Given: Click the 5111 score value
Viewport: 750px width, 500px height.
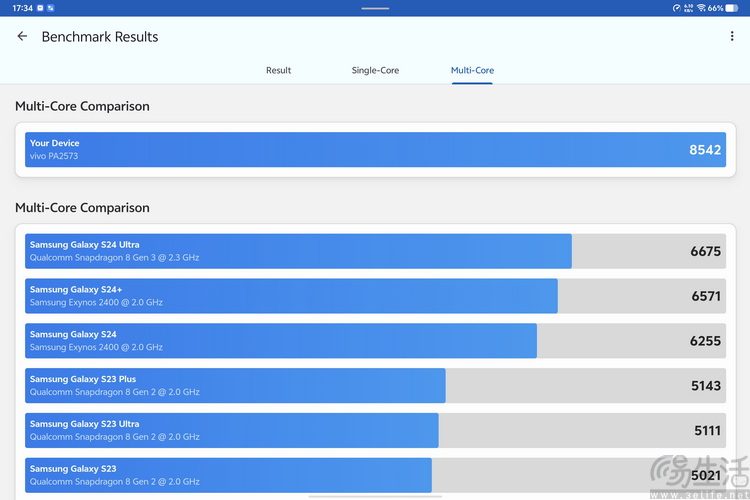Looking at the screenshot, I should 707,431.
